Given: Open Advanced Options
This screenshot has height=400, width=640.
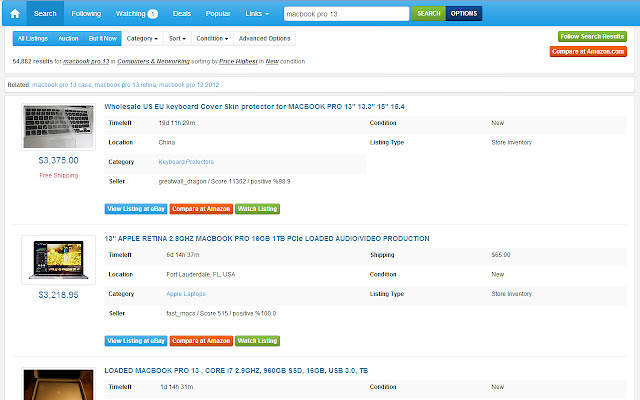Looking at the screenshot, I should pyautogui.click(x=264, y=38).
